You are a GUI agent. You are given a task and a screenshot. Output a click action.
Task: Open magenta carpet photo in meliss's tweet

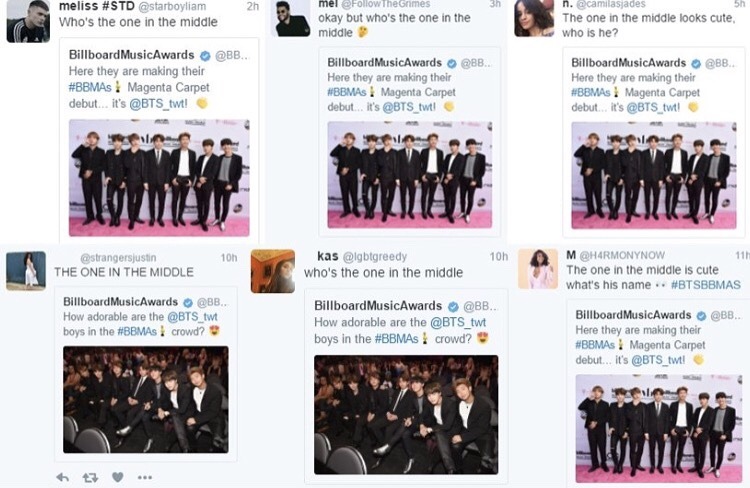(x=159, y=177)
